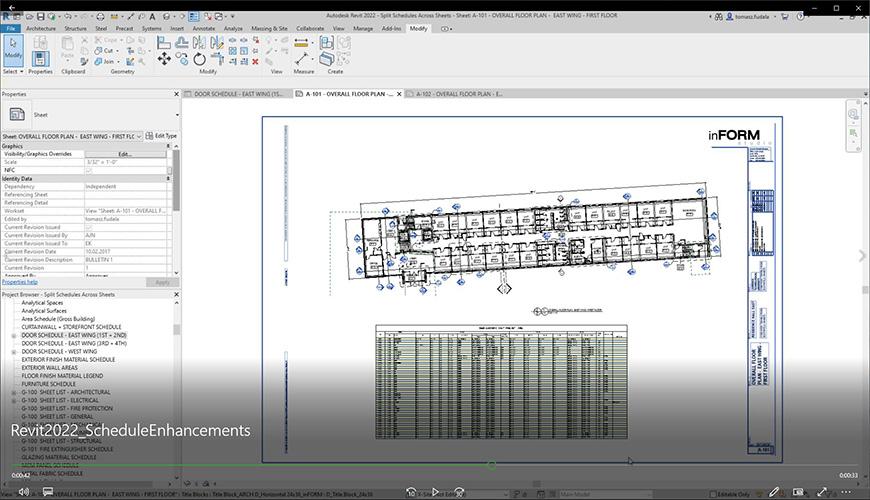Activate the Mirror Draw Axis tool
The height and width of the screenshot is (500, 870).
click(x=217, y=42)
